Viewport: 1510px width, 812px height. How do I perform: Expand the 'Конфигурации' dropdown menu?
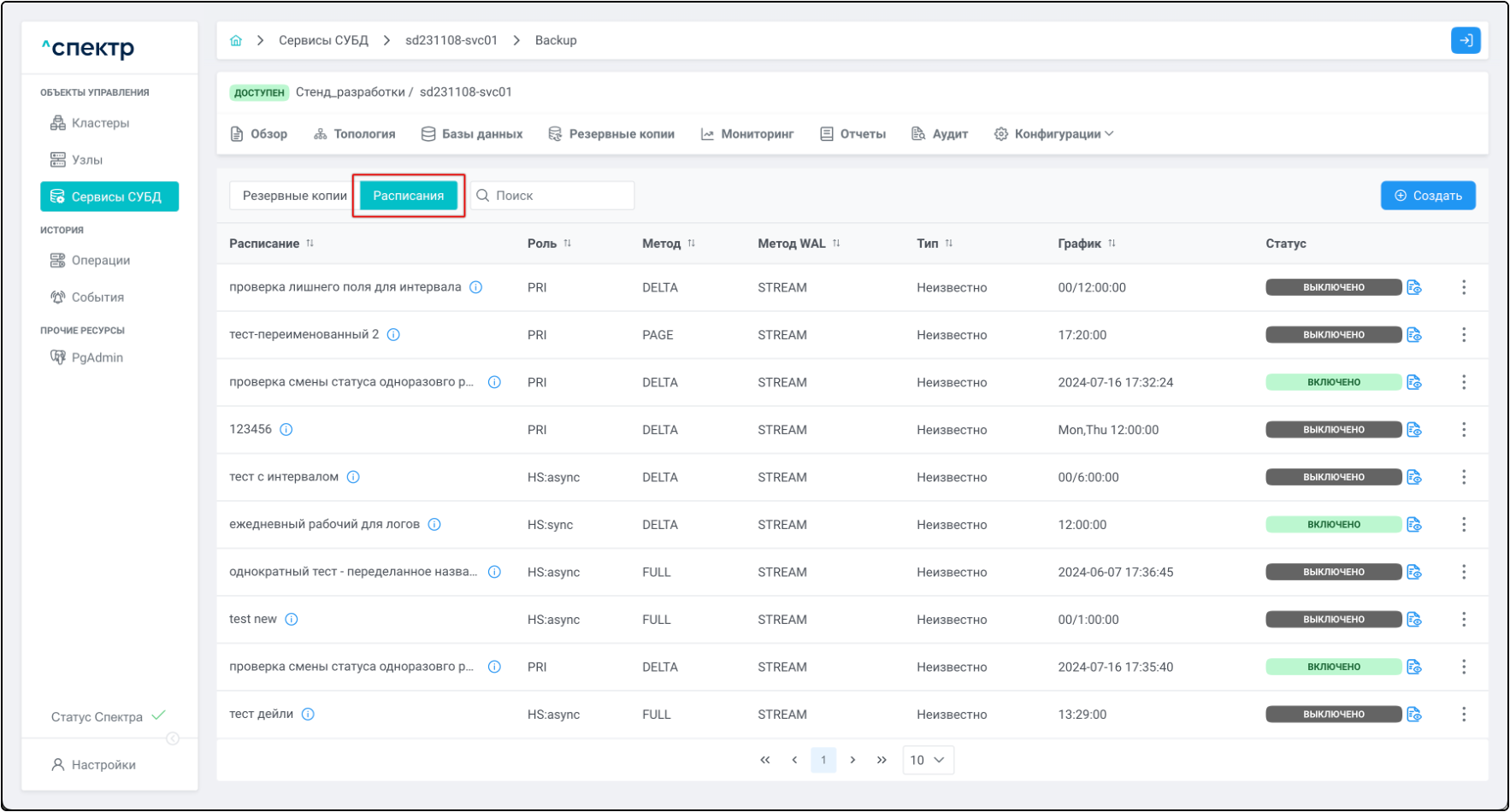(1053, 134)
